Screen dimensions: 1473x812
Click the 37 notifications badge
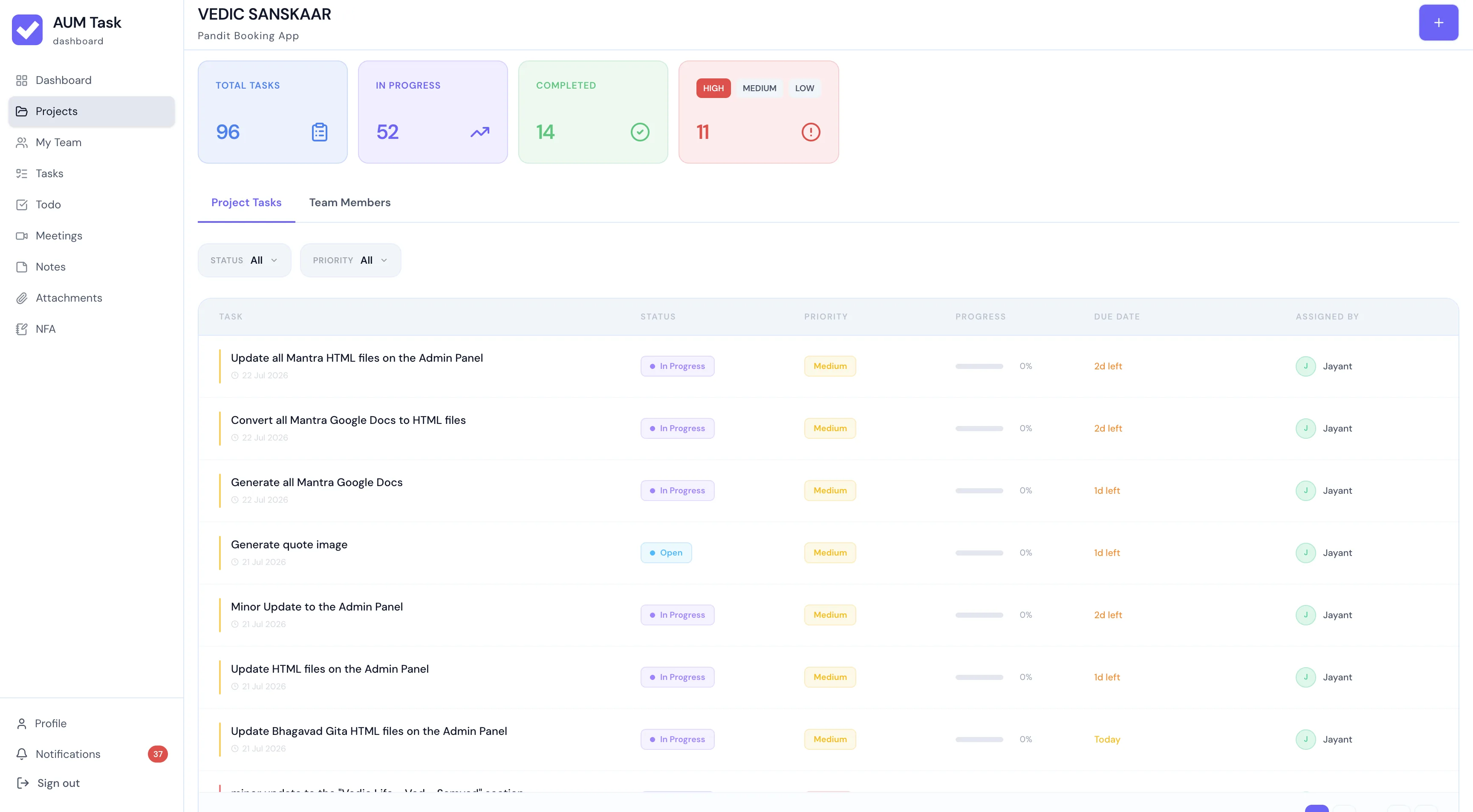click(x=158, y=754)
